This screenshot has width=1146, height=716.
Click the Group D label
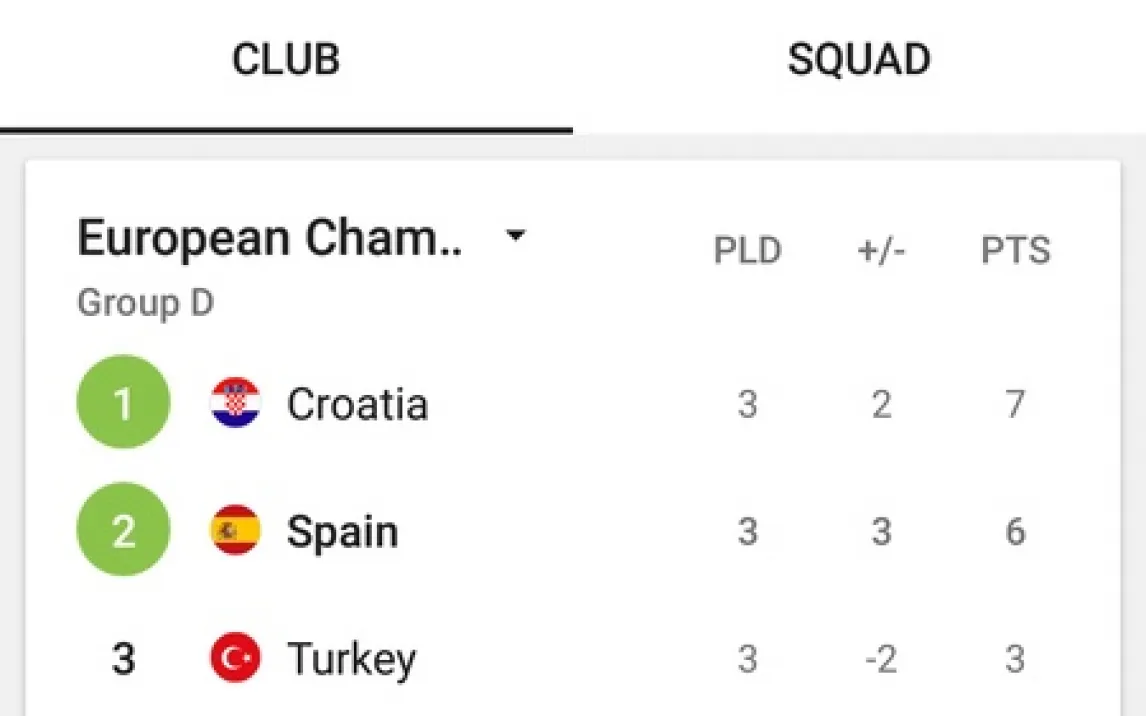(145, 303)
